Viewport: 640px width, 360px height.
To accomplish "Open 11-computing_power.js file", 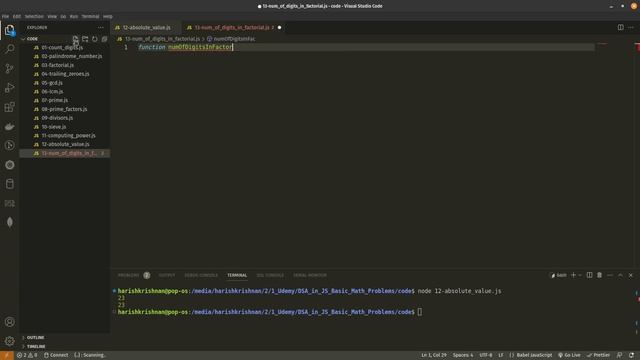I will click(x=64, y=136).
